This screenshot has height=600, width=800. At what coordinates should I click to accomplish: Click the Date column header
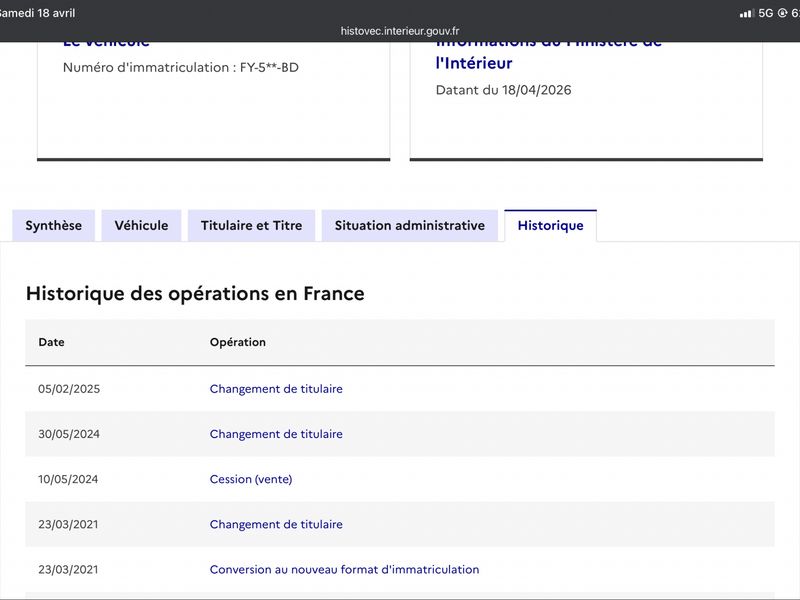click(52, 342)
